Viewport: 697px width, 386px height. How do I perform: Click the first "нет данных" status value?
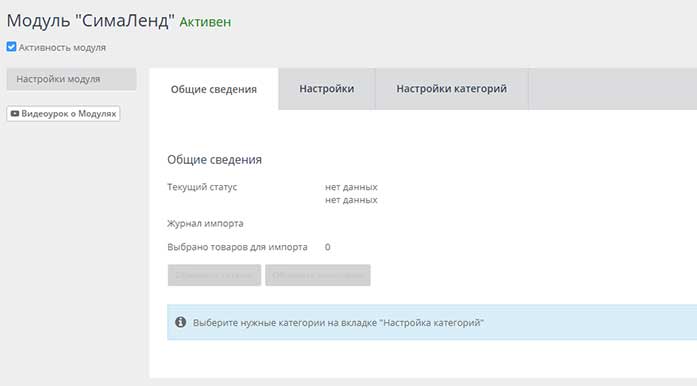(x=351, y=187)
